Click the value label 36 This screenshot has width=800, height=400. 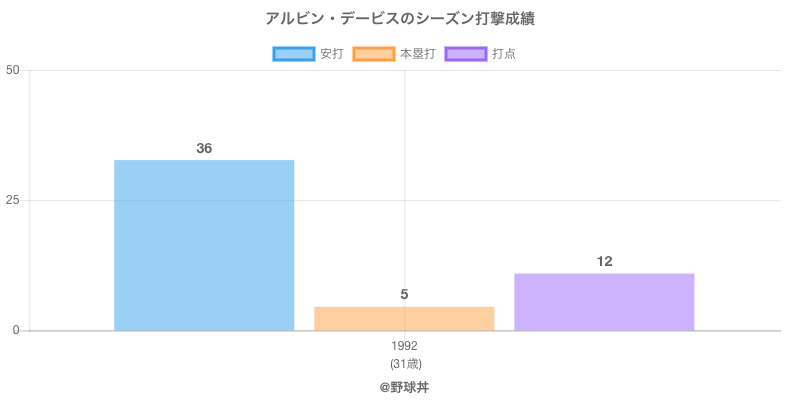click(204, 148)
